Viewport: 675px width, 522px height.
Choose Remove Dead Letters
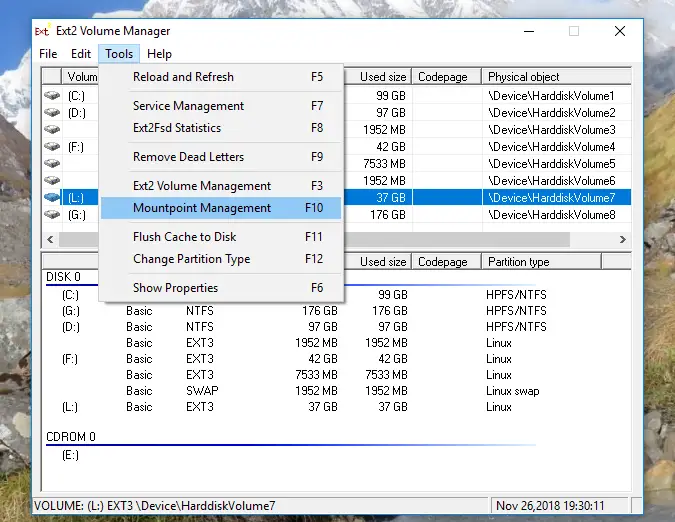click(221, 157)
